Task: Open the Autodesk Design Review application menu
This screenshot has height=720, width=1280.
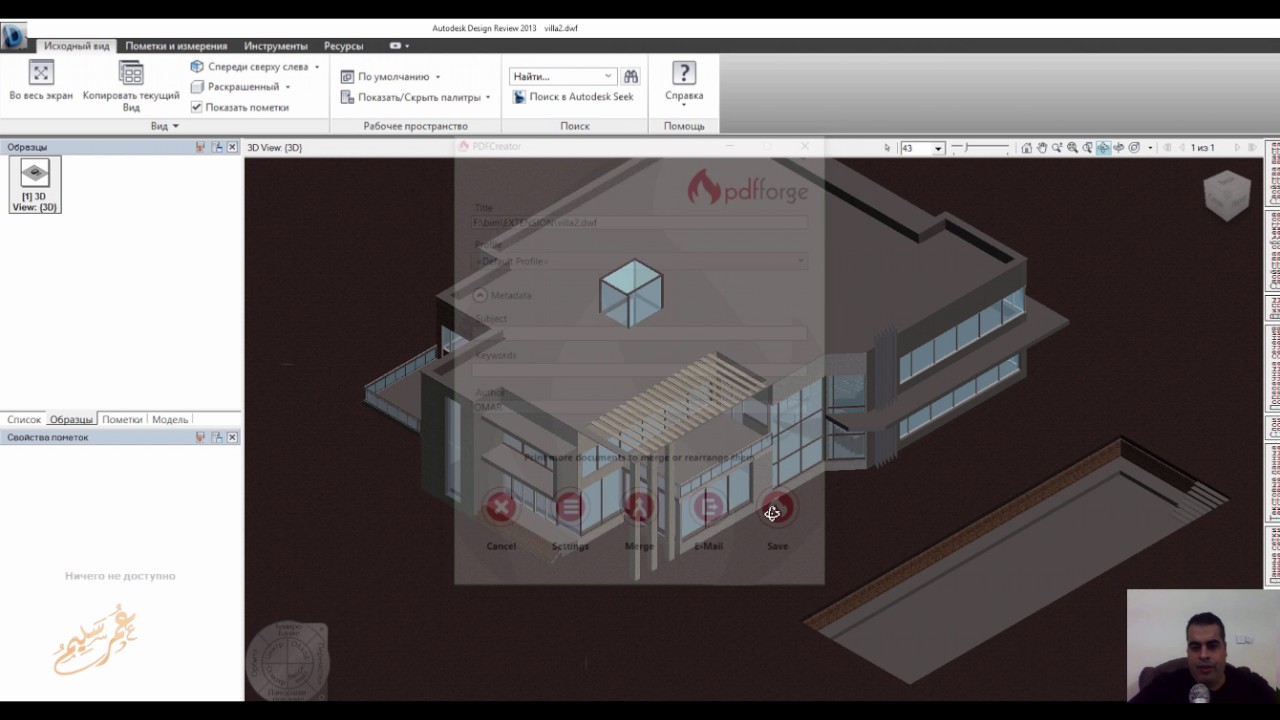Action: pos(14,37)
